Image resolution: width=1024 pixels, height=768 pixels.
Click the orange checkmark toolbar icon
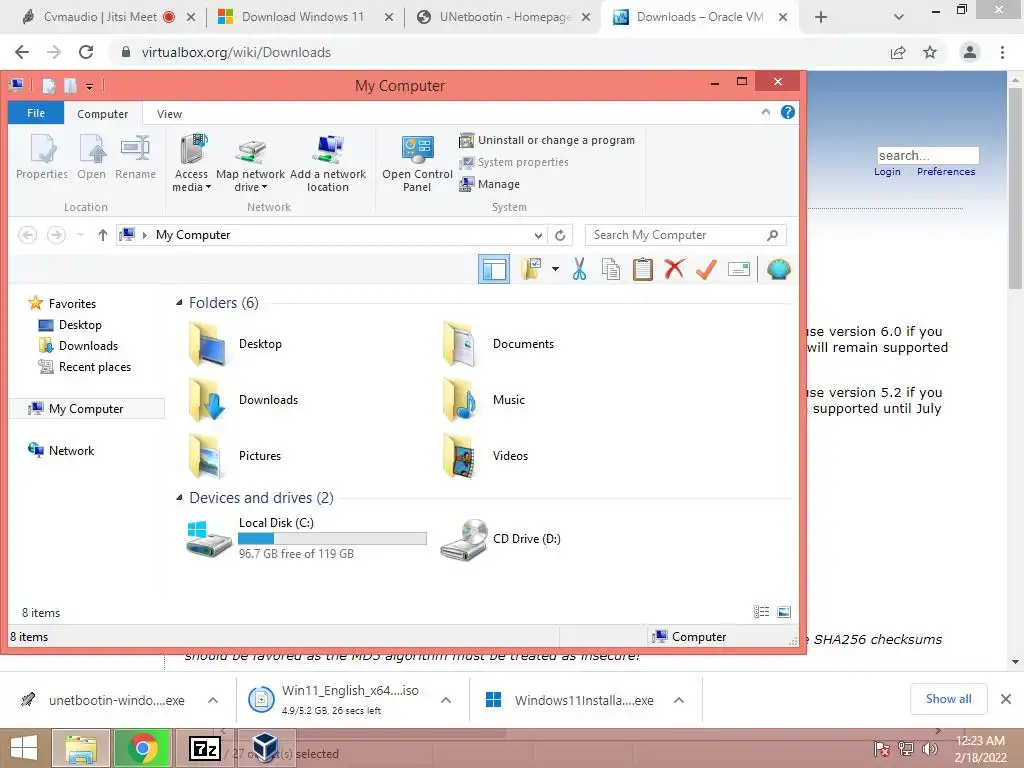706,268
